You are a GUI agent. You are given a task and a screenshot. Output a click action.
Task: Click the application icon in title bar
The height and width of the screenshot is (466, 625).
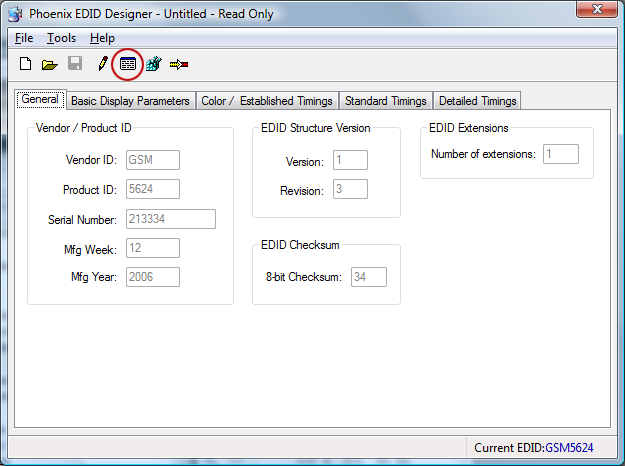pos(15,14)
